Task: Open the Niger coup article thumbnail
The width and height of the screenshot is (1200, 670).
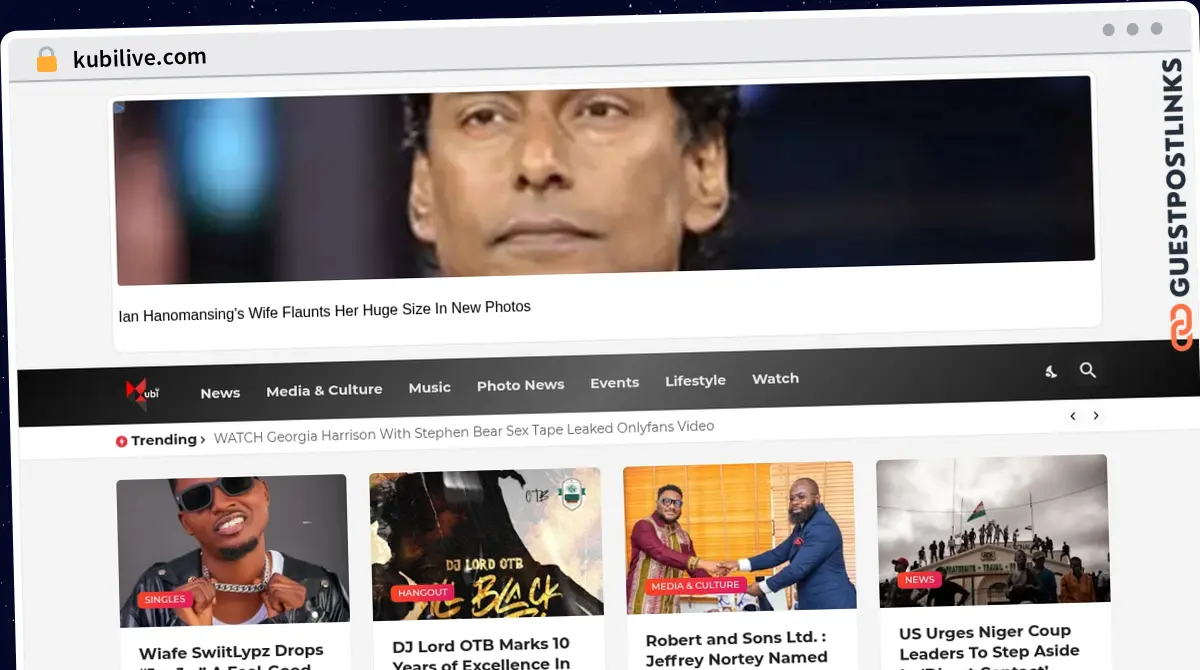Action: [993, 531]
